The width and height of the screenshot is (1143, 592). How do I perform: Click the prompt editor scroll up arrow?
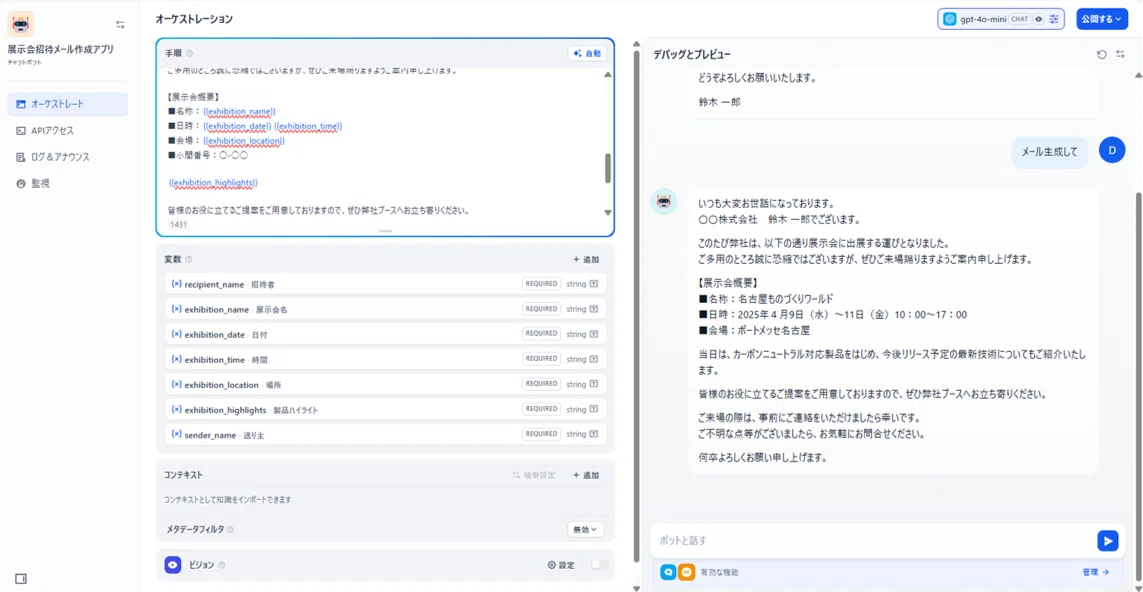pos(608,75)
